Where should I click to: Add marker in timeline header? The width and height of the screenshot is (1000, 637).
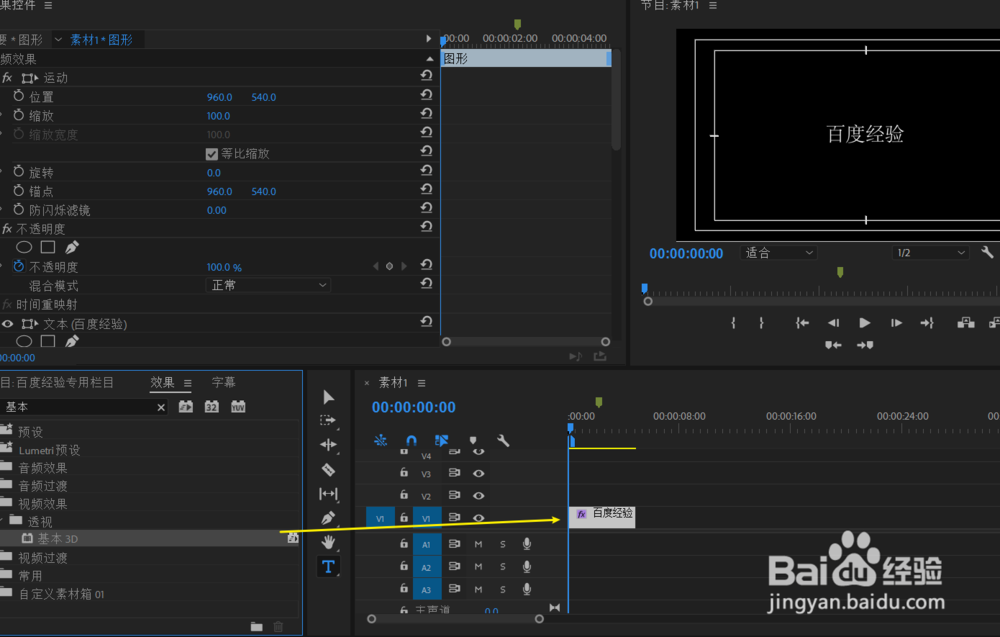coord(473,440)
